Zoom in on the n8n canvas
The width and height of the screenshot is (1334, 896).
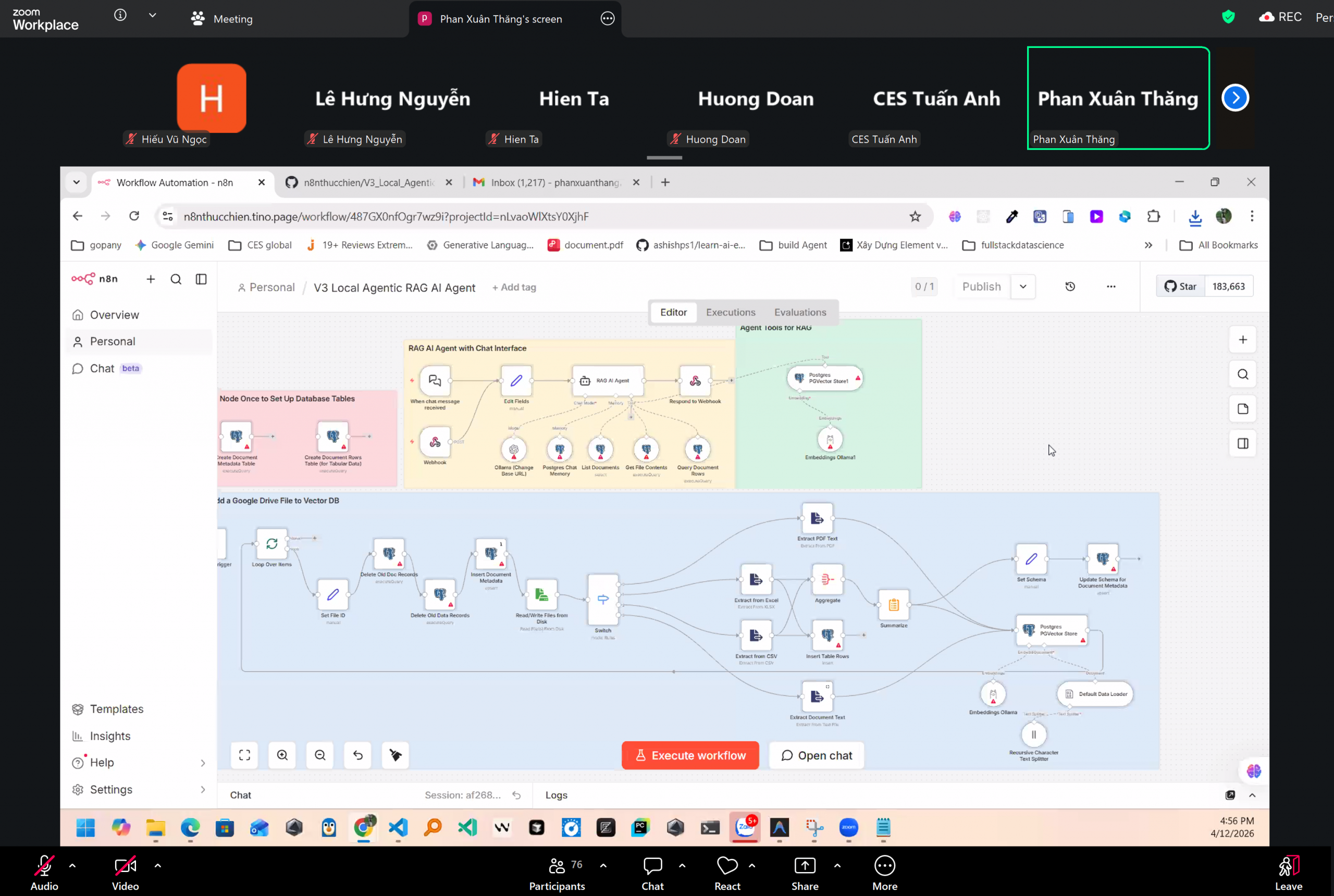coord(282,755)
